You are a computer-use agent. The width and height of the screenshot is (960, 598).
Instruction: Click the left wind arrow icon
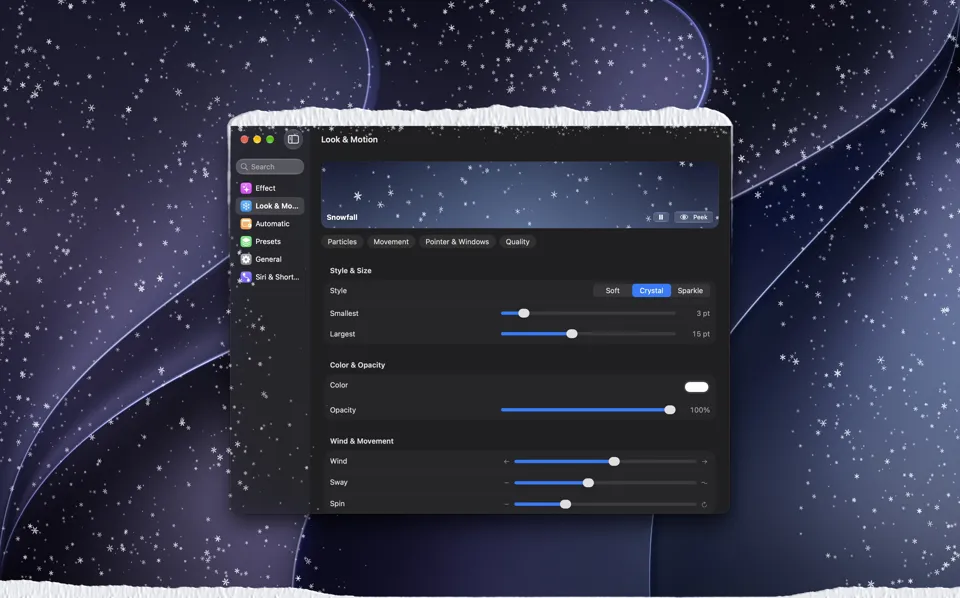(x=506, y=462)
